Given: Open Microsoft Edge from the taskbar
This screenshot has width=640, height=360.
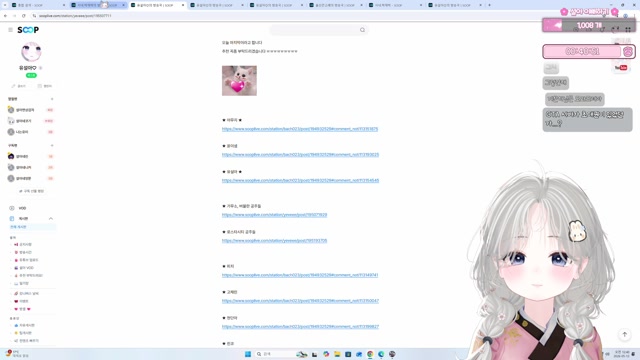Looking at the screenshot, I should (x=381, y=354).
